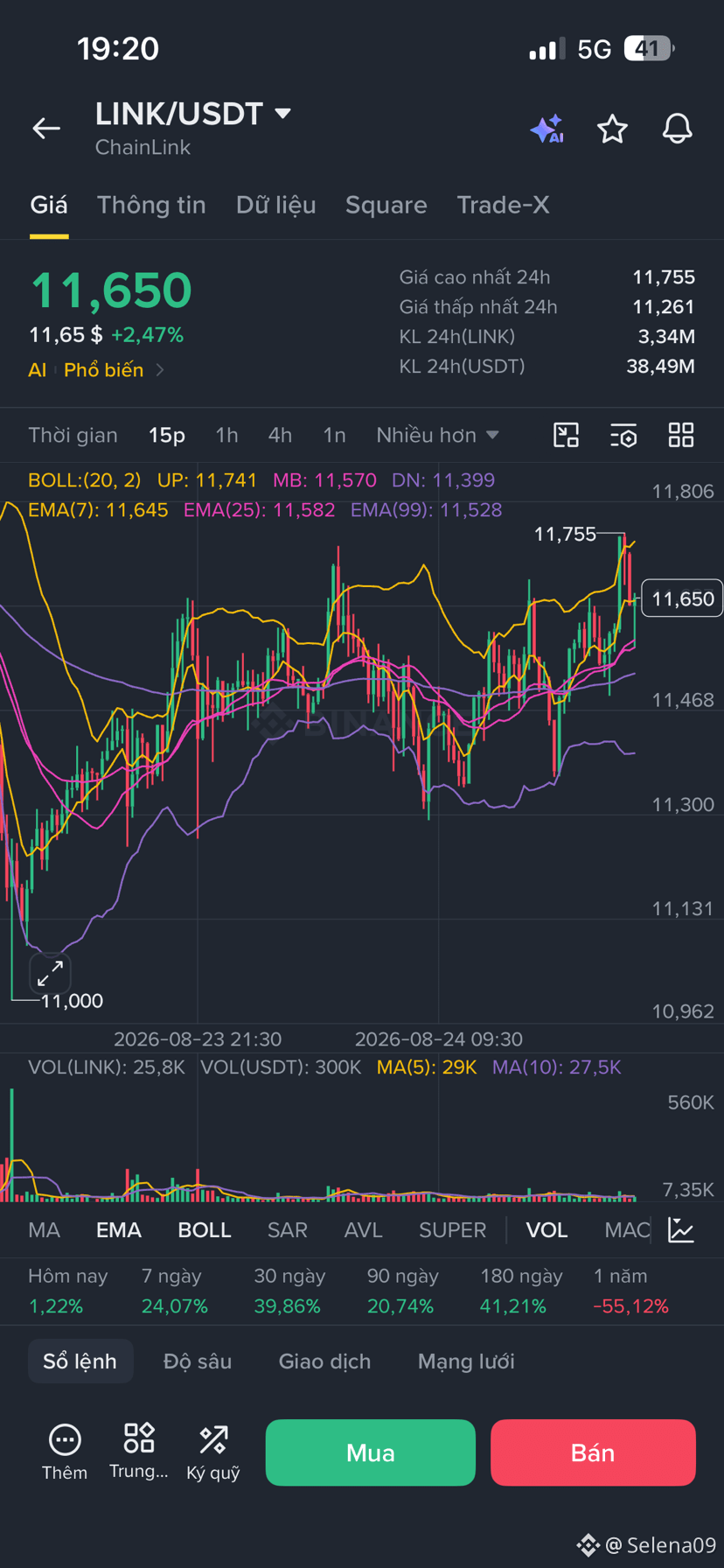
Task: Toggle the EMA indicator
Action: [119, 1230]
